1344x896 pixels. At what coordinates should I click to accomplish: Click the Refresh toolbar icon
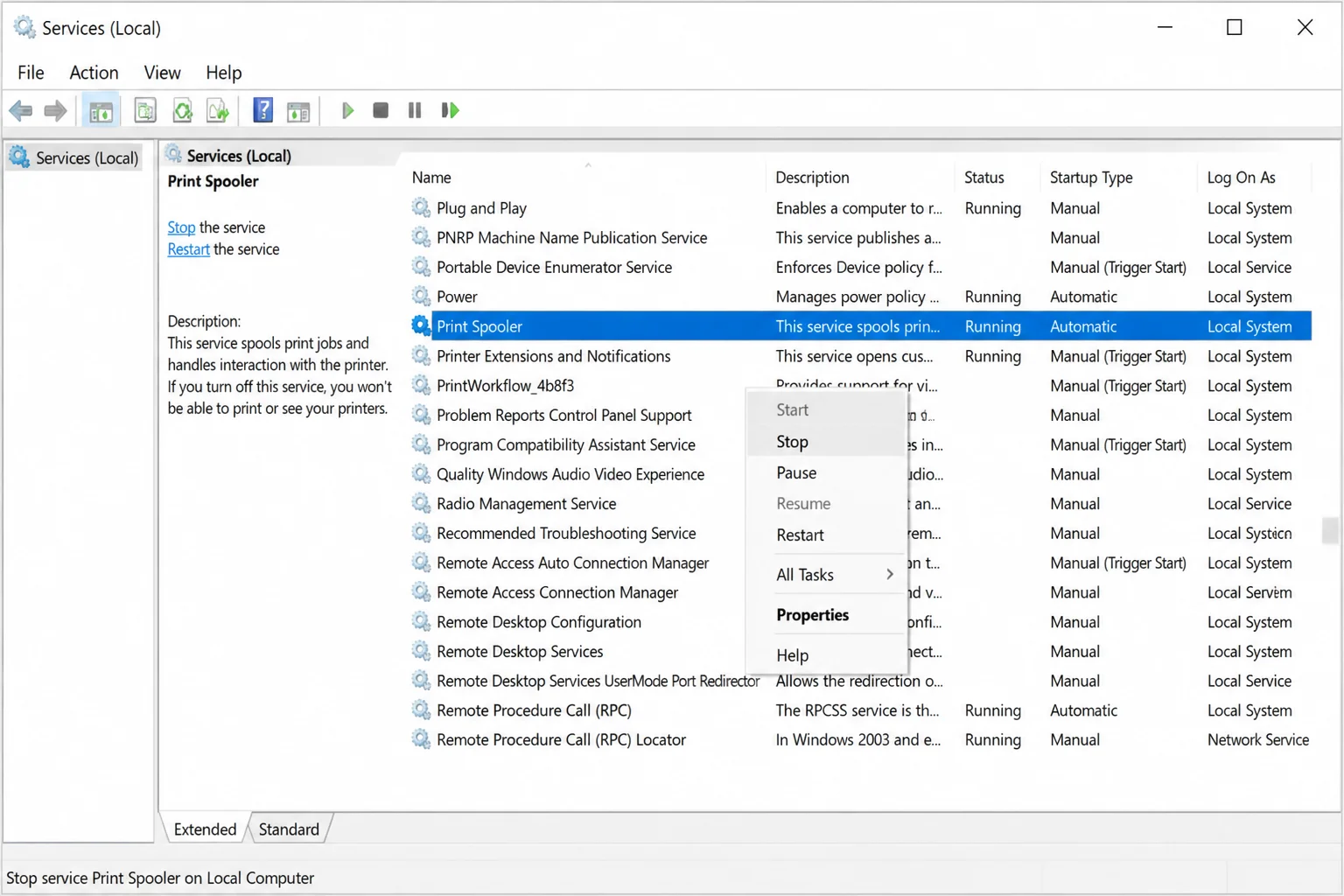(x=182, y=111)
